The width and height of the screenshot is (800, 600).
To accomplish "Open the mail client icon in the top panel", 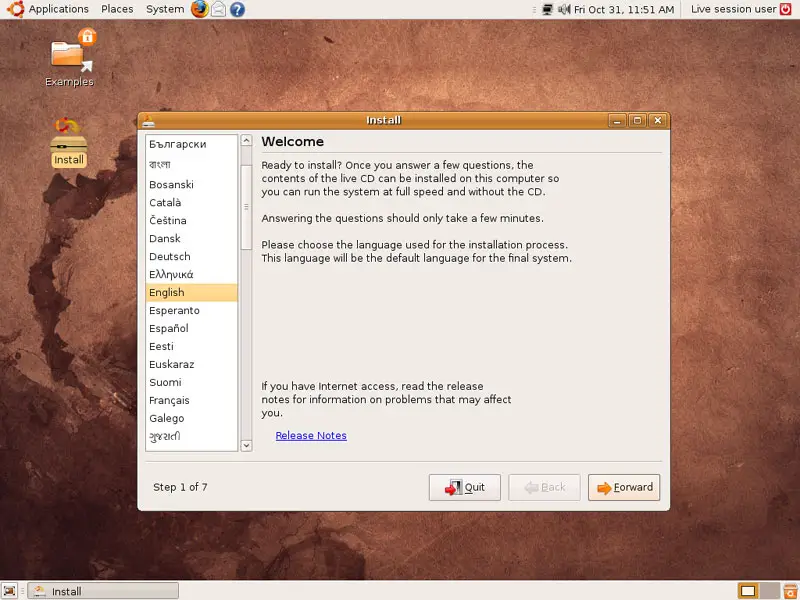I will click(218, 9).
